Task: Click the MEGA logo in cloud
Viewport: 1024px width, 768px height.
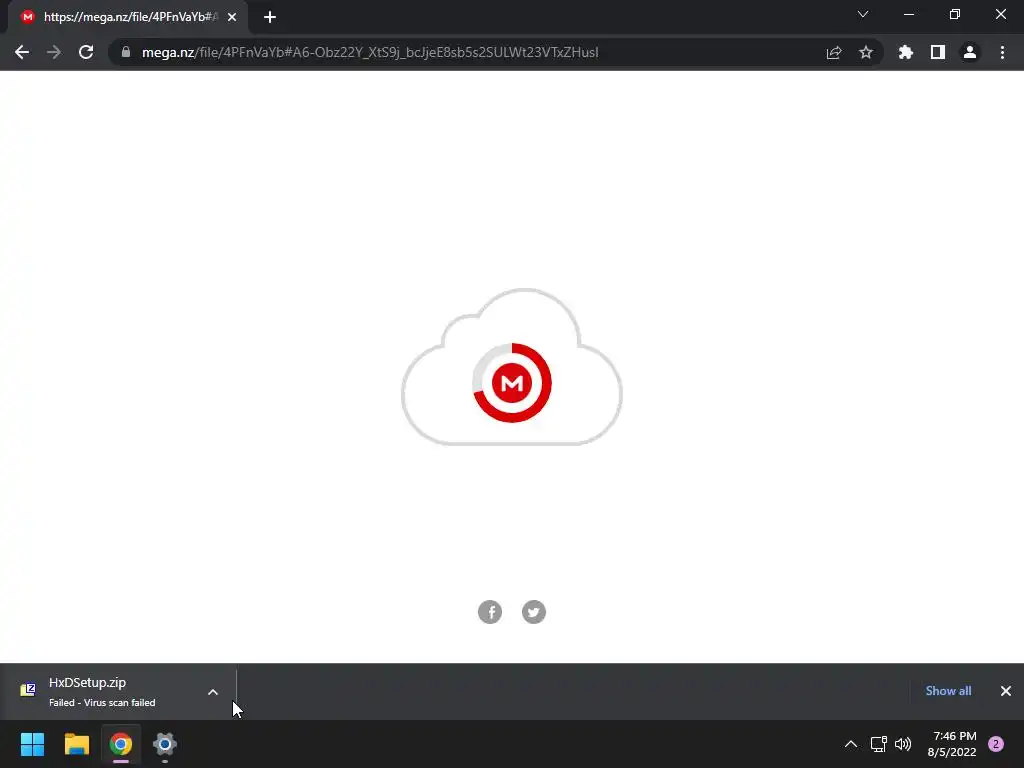Action: (512, 383)
